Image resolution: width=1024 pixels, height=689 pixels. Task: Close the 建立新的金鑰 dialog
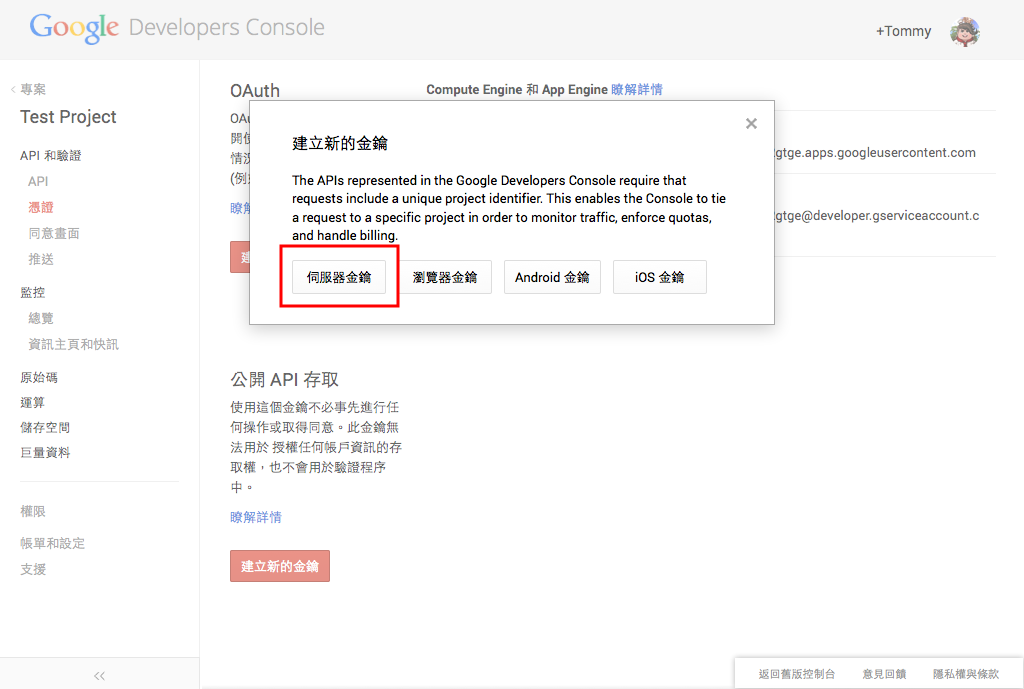pos(751,124)
